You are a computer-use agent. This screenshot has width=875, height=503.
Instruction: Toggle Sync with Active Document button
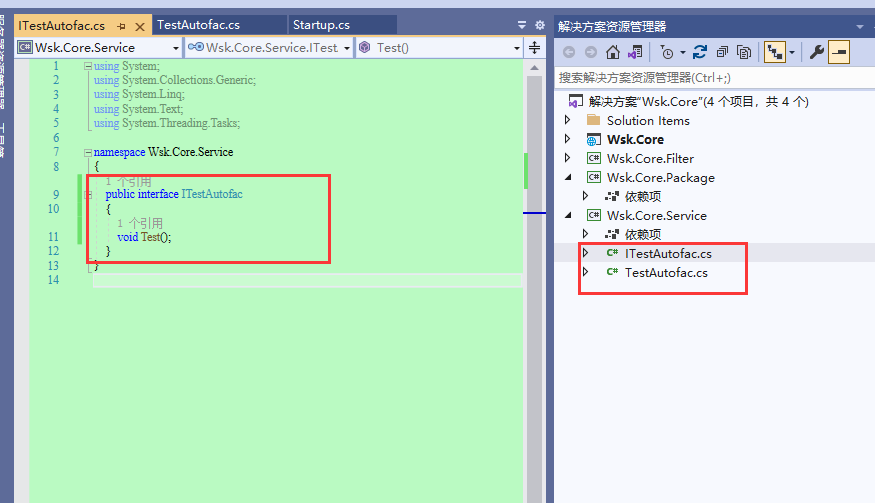pos(775,52)
